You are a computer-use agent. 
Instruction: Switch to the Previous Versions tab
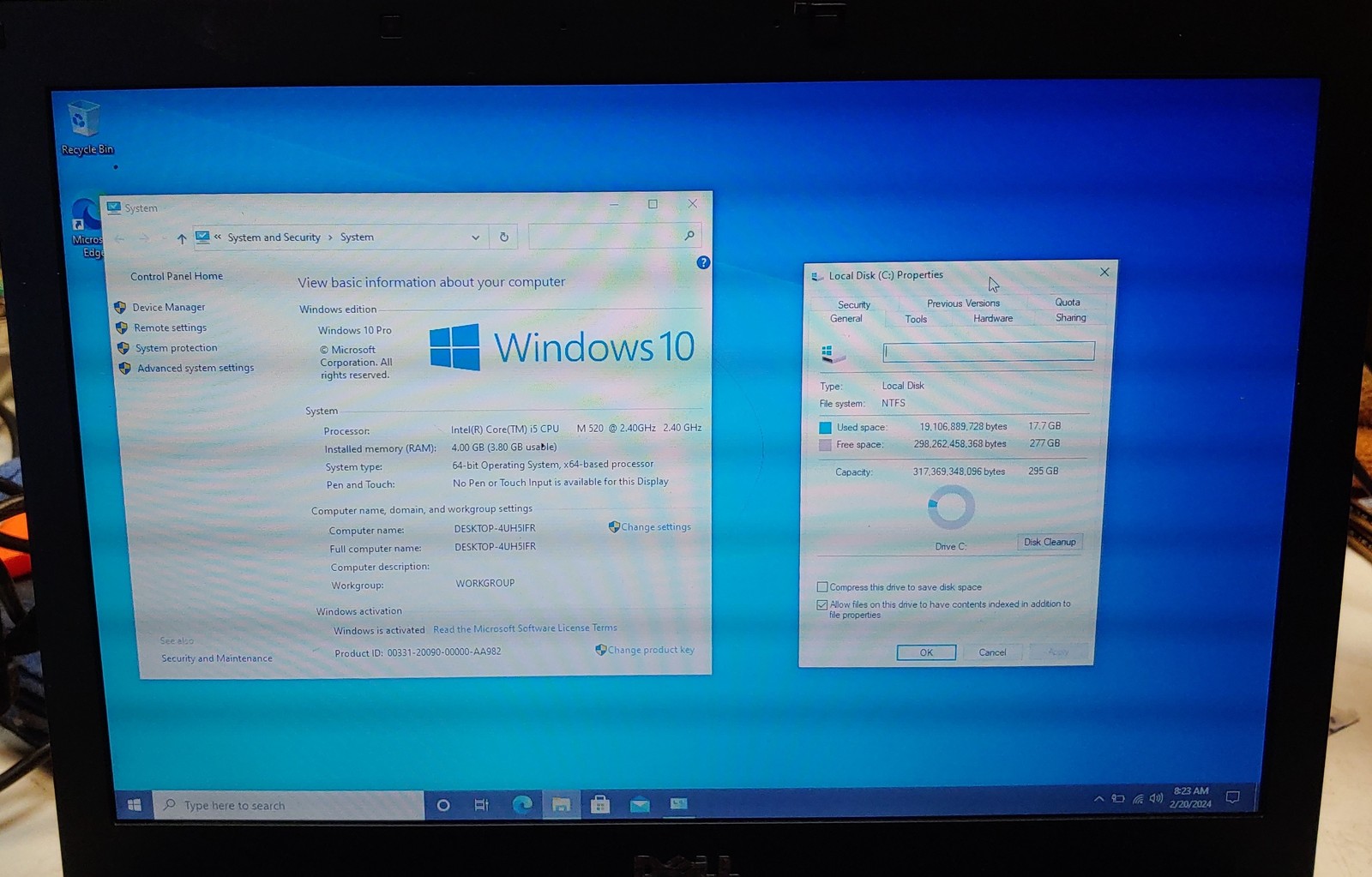tap(963, 303)
